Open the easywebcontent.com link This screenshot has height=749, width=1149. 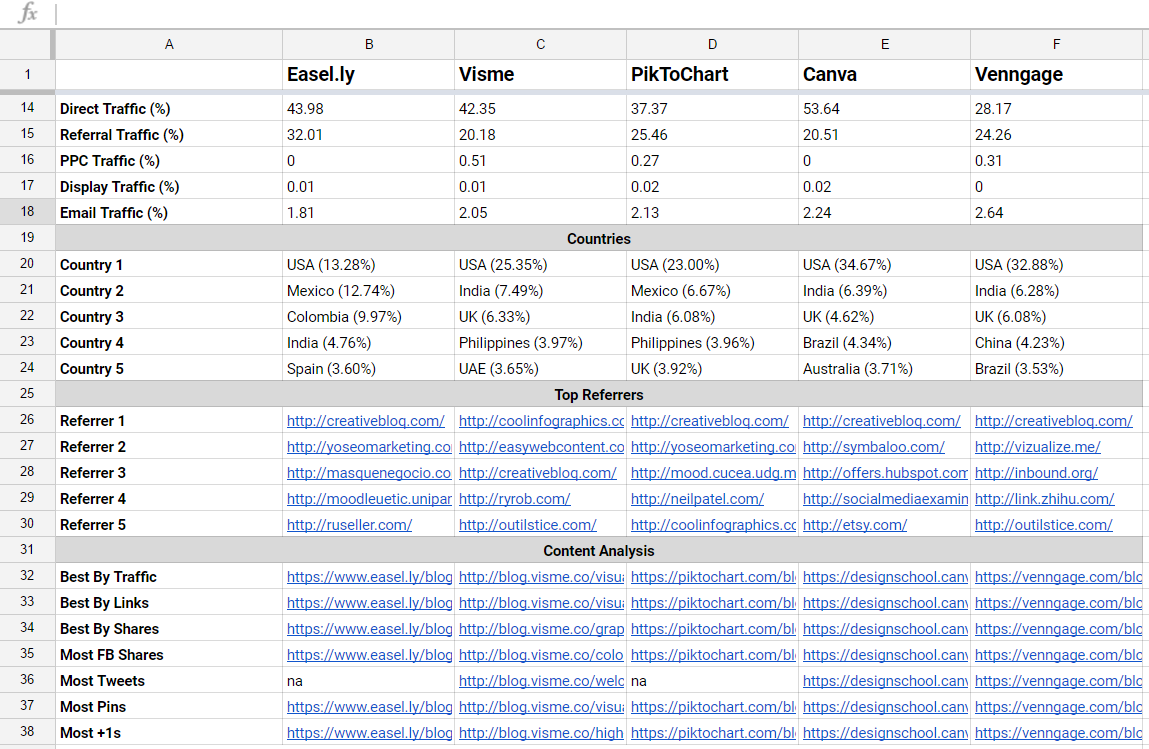tap(541, 446)
